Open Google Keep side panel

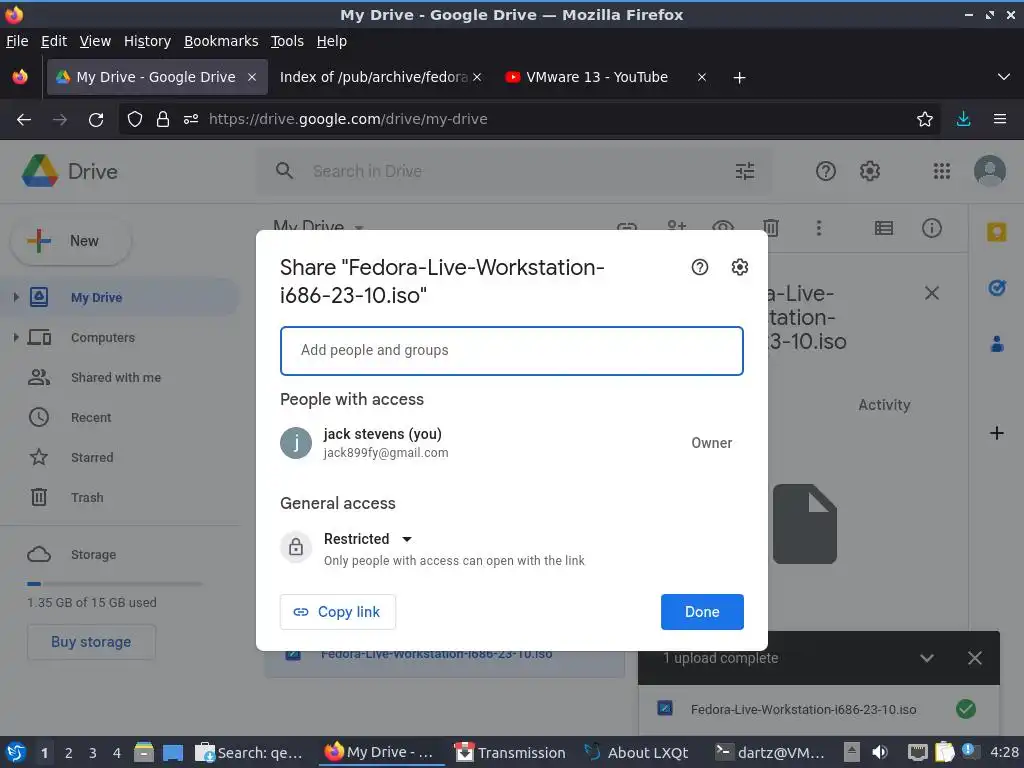pos(997,232)
